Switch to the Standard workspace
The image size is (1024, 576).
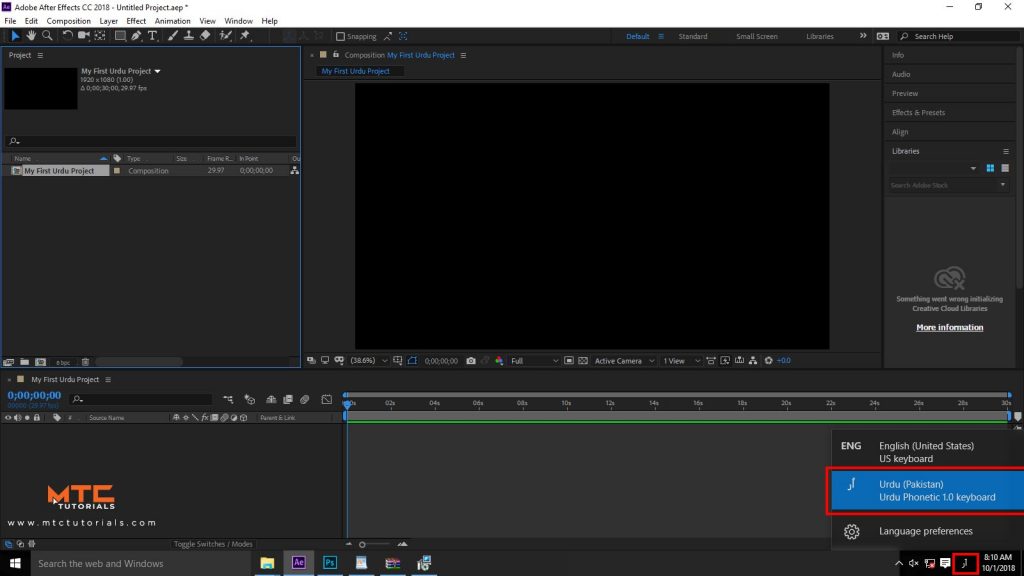point(693,37)
